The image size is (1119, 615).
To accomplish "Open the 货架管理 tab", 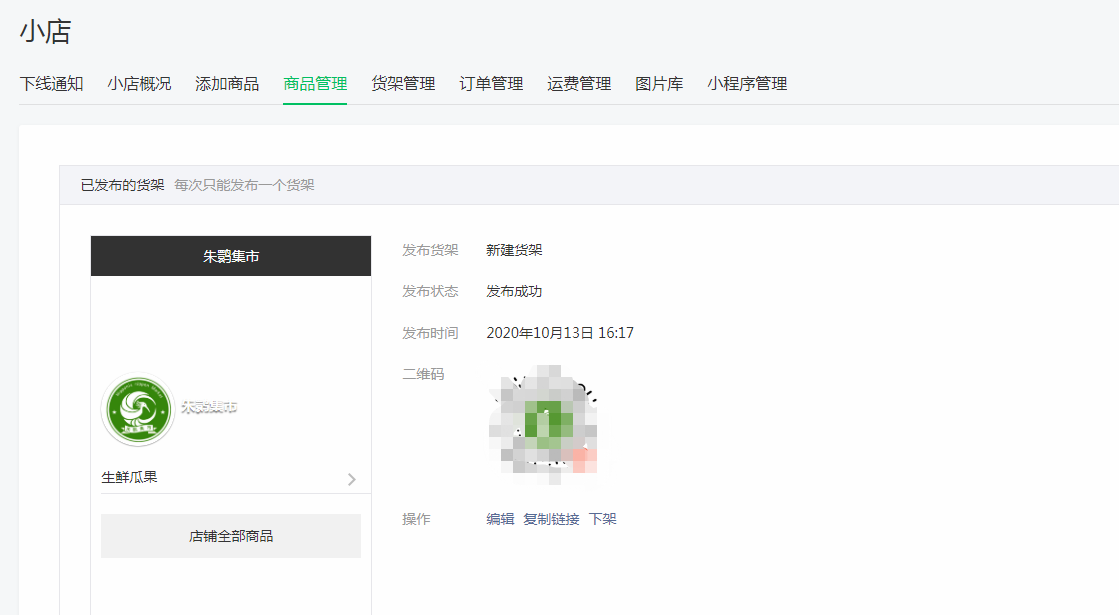I will (x=403, y=84).
